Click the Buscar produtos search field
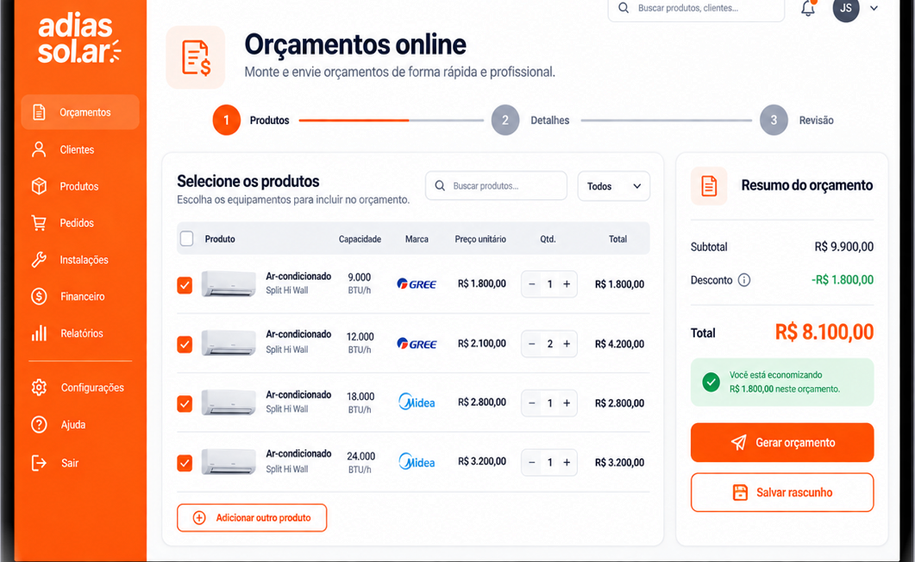Screen dimensions: 915x562 point(496,186)
